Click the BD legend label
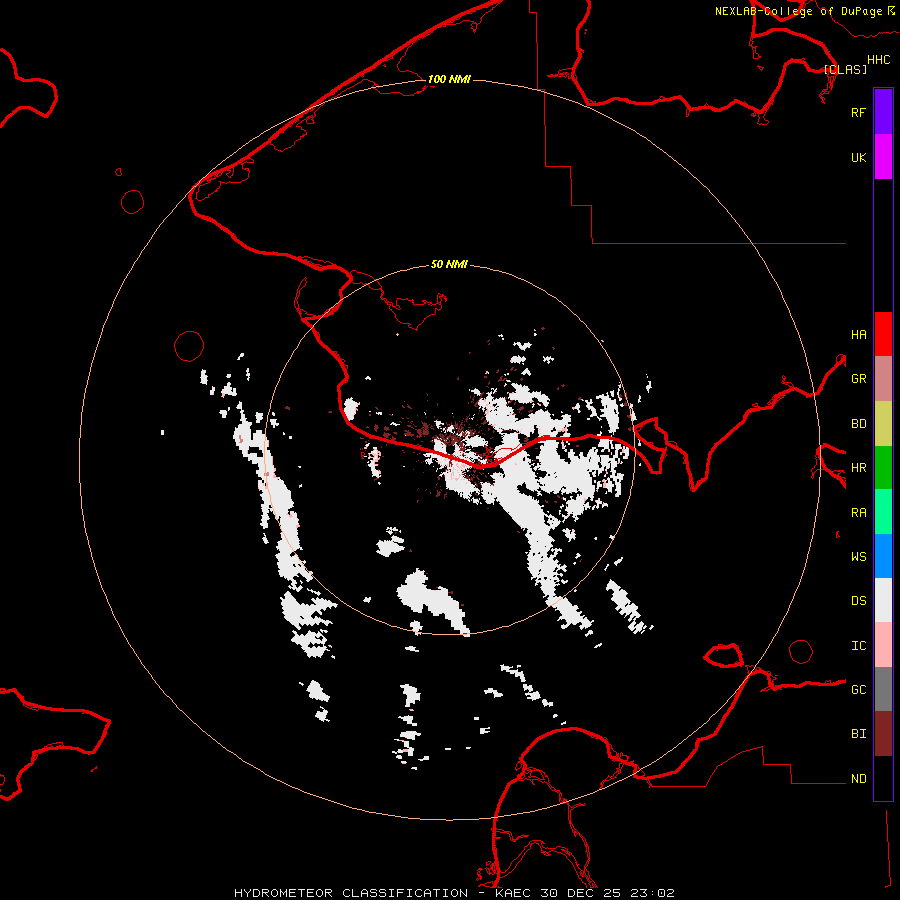This screenshot has height=900, width=900. point(858,424)
